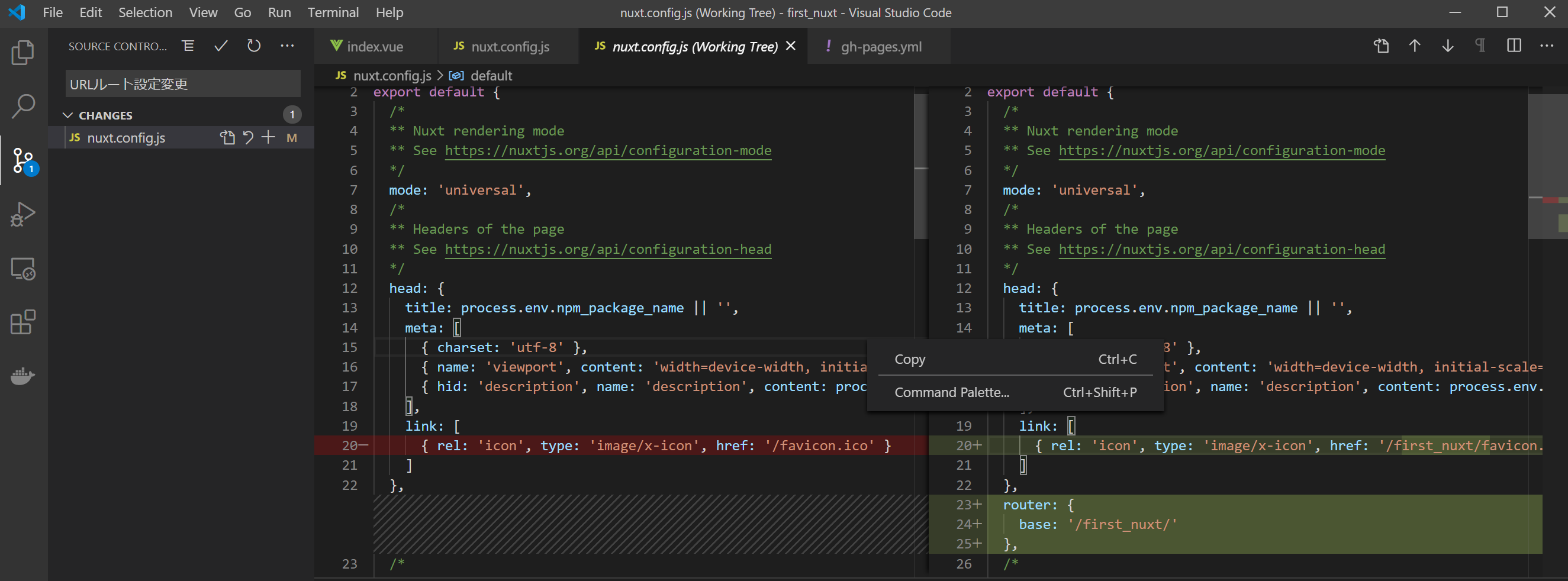1568x581 pixels.
Task: Follow the configuration-head link in right pane
Action: point(1222,249)
